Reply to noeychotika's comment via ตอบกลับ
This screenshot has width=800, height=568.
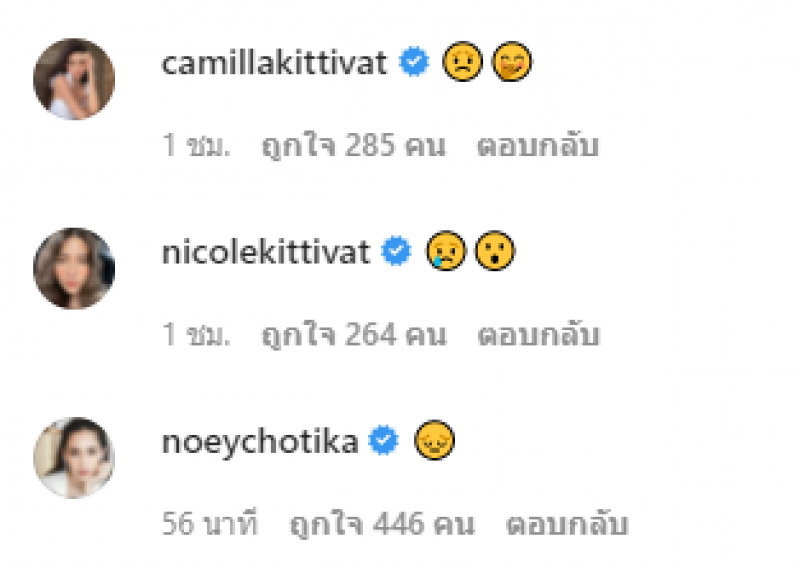click(567, 524)
